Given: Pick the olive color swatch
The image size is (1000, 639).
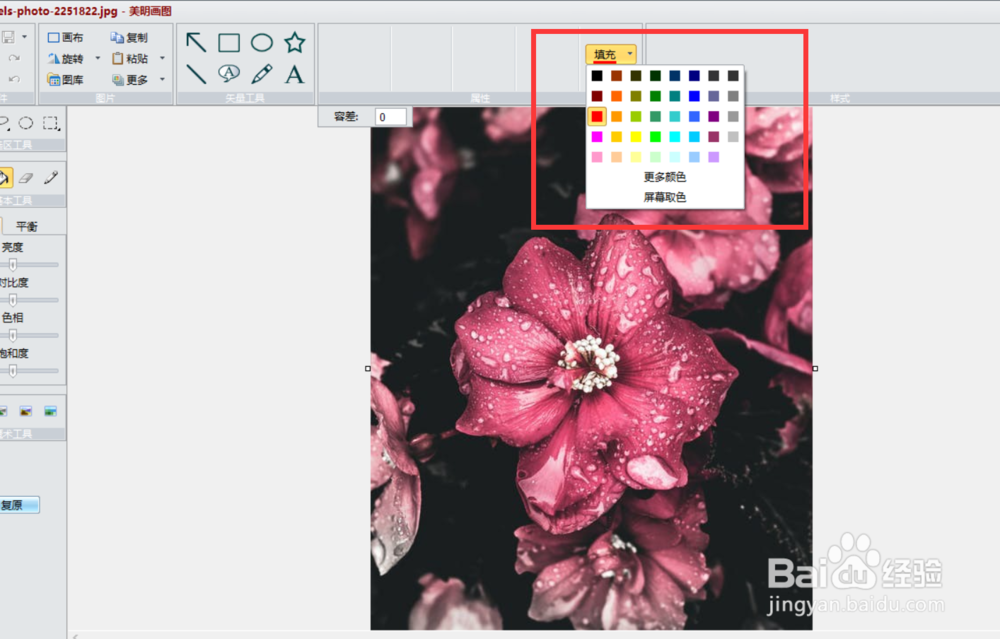Looking at the screenshot, I should click(636, 96).
